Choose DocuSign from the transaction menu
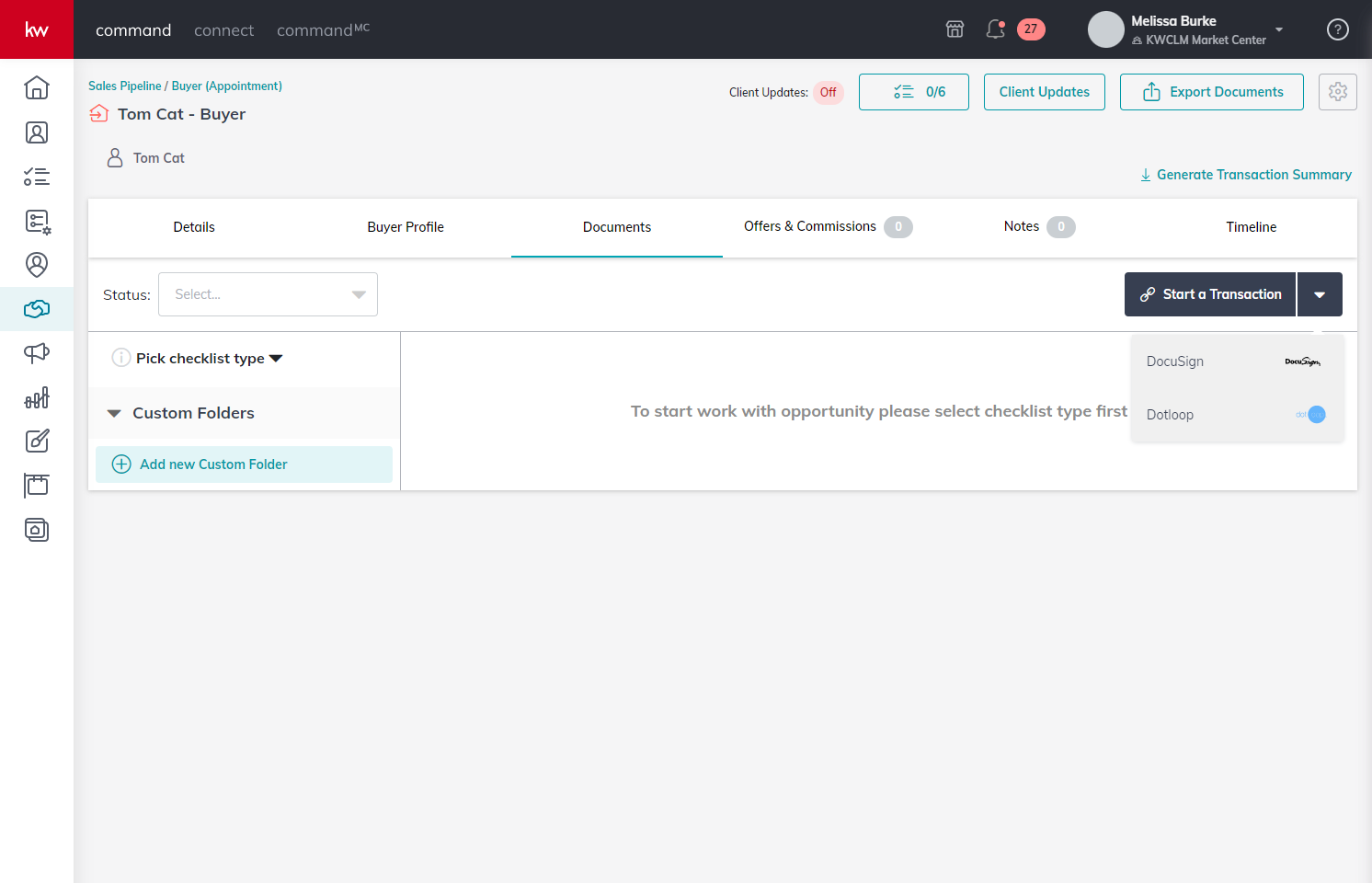The image size is (1372, 883). (x=1237, y=361)
